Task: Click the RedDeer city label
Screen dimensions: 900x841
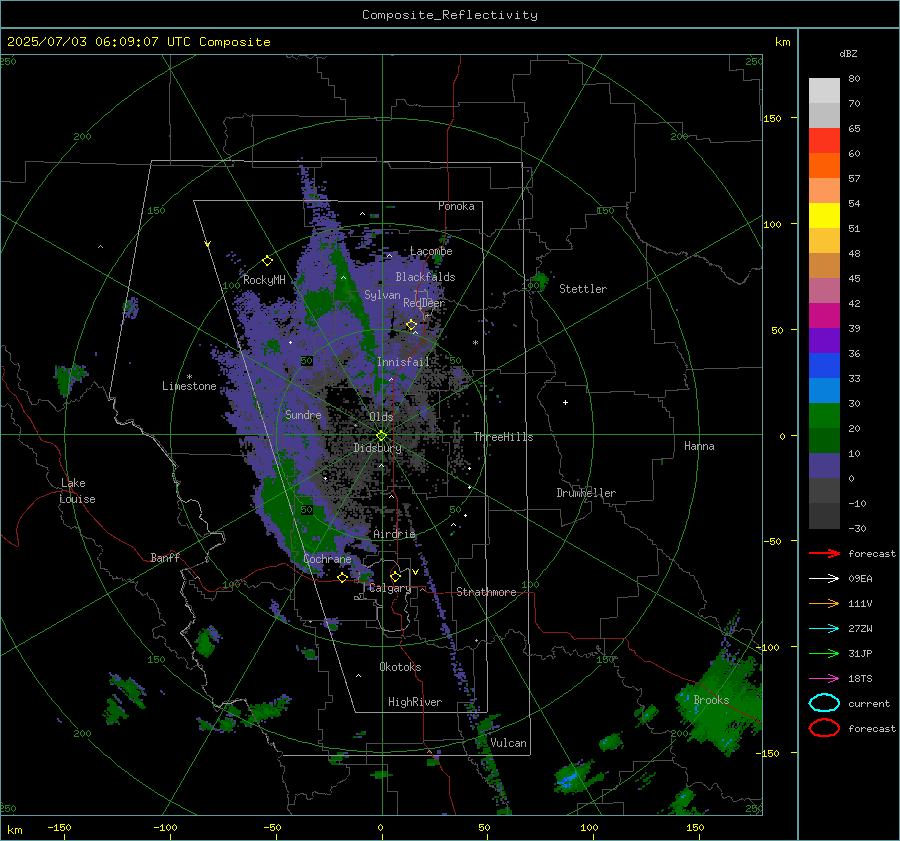Action: pos(424,303)
